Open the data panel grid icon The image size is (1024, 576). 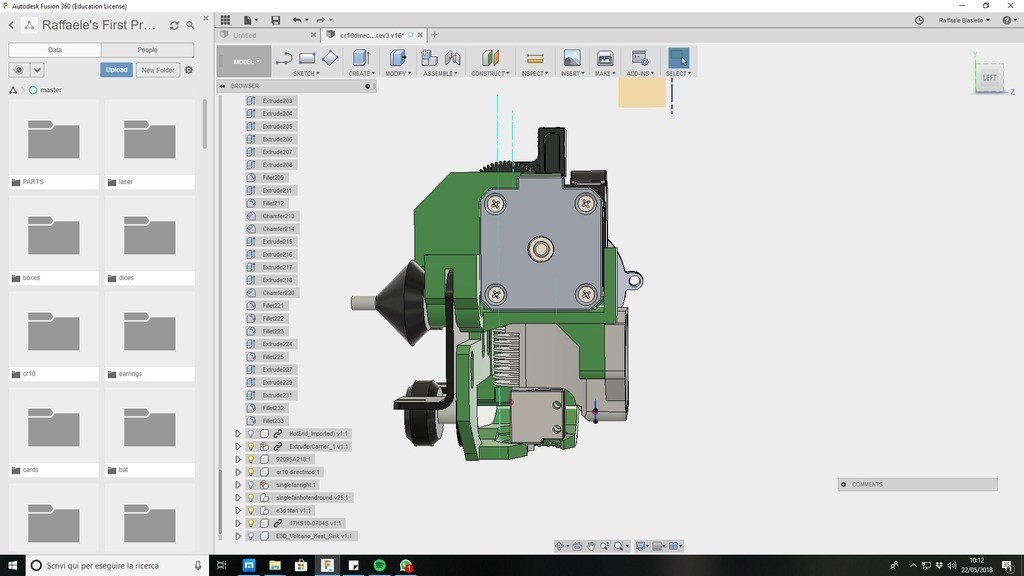pyautogui.click(x=225, y=20)
